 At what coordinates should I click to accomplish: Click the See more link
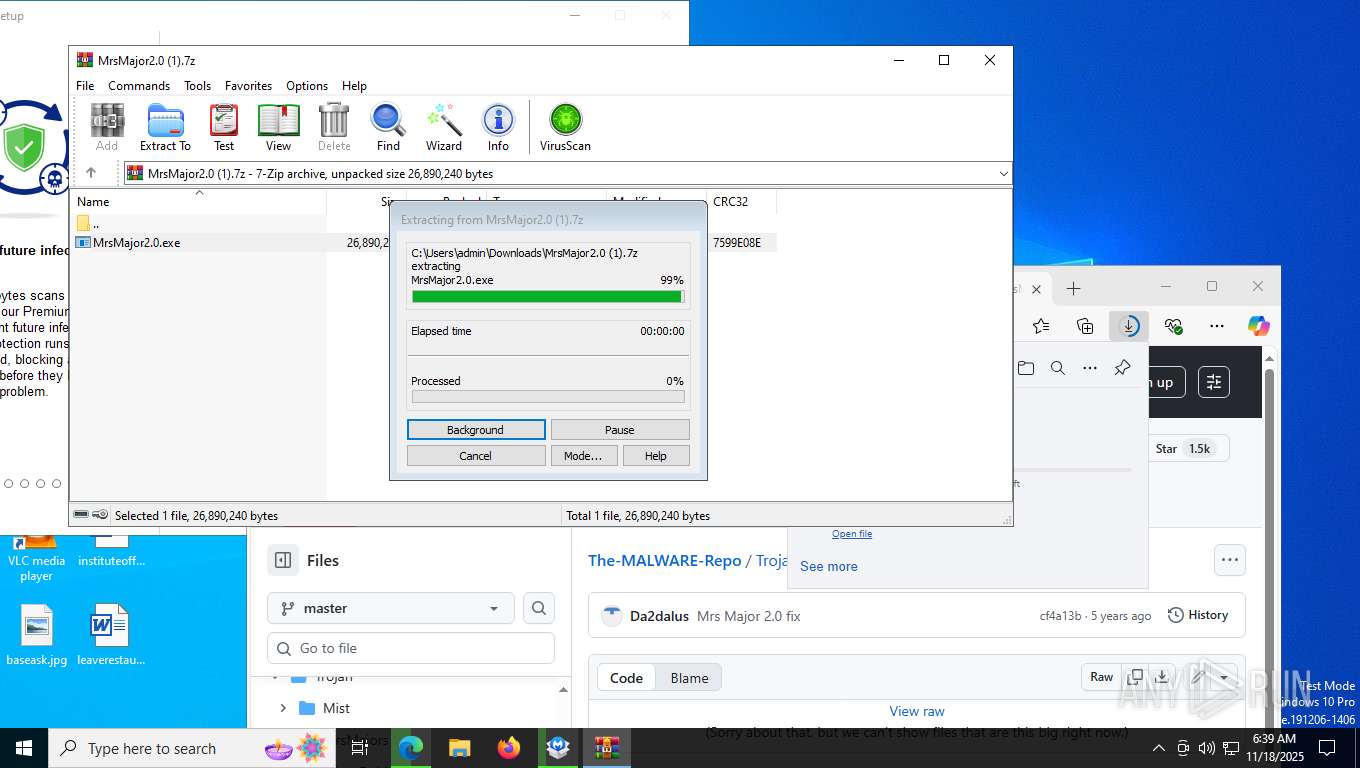pos(828,566)
